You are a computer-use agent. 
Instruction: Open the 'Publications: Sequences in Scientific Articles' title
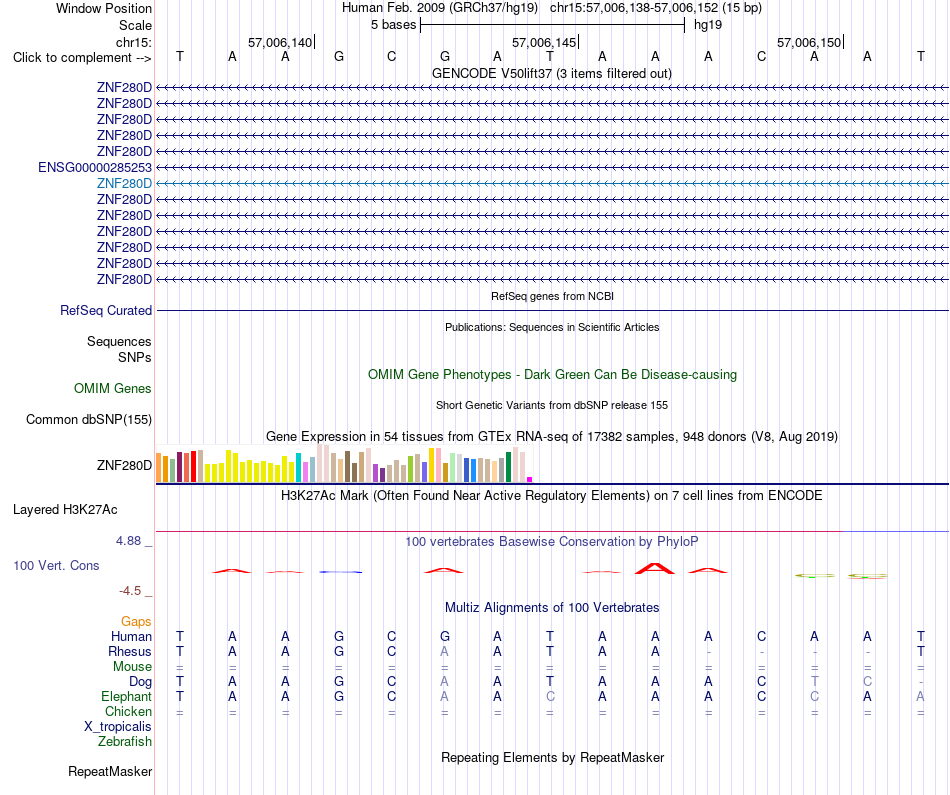coord(552,327)
